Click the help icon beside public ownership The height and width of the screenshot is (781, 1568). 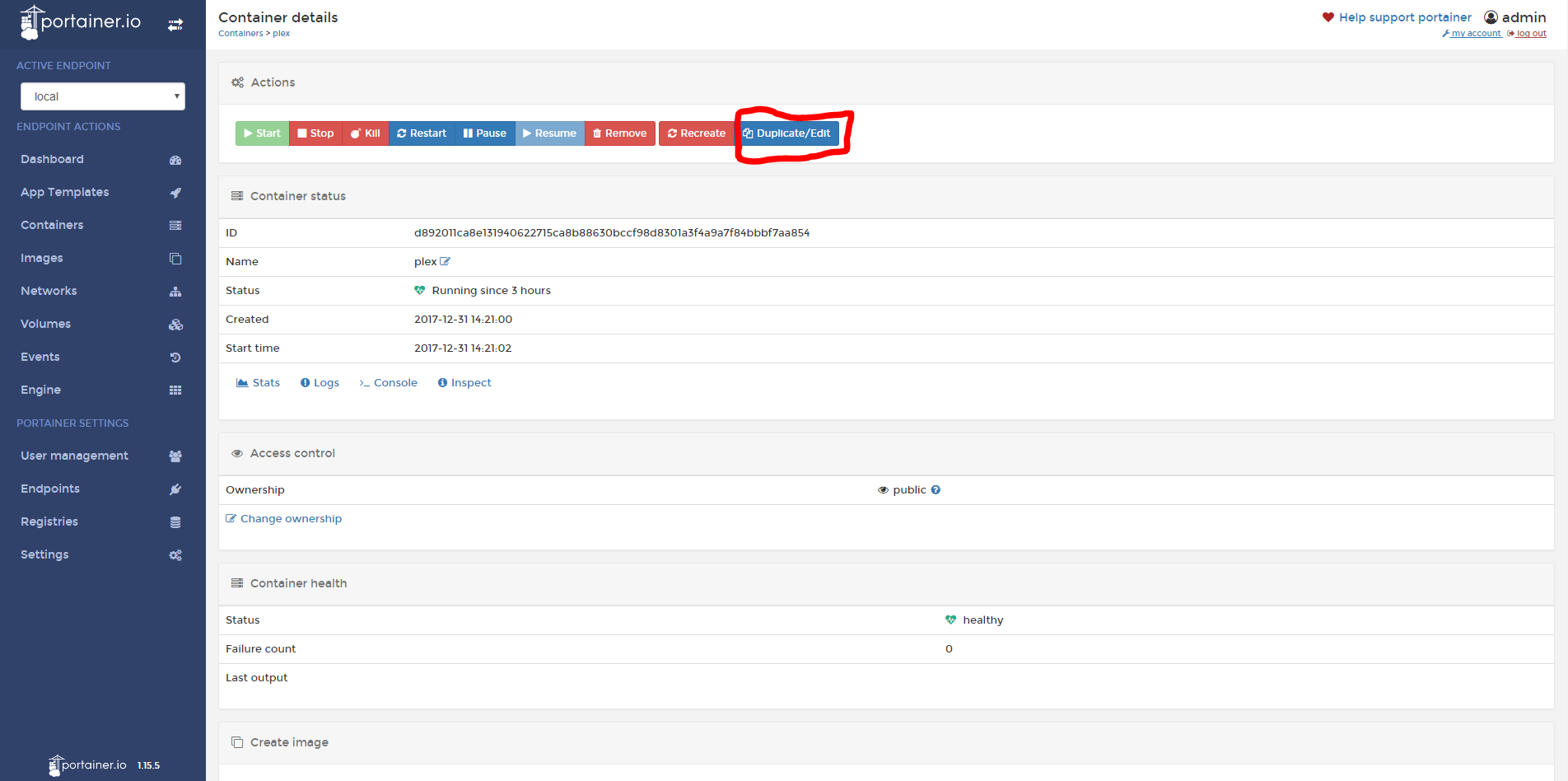coord(936,490)
